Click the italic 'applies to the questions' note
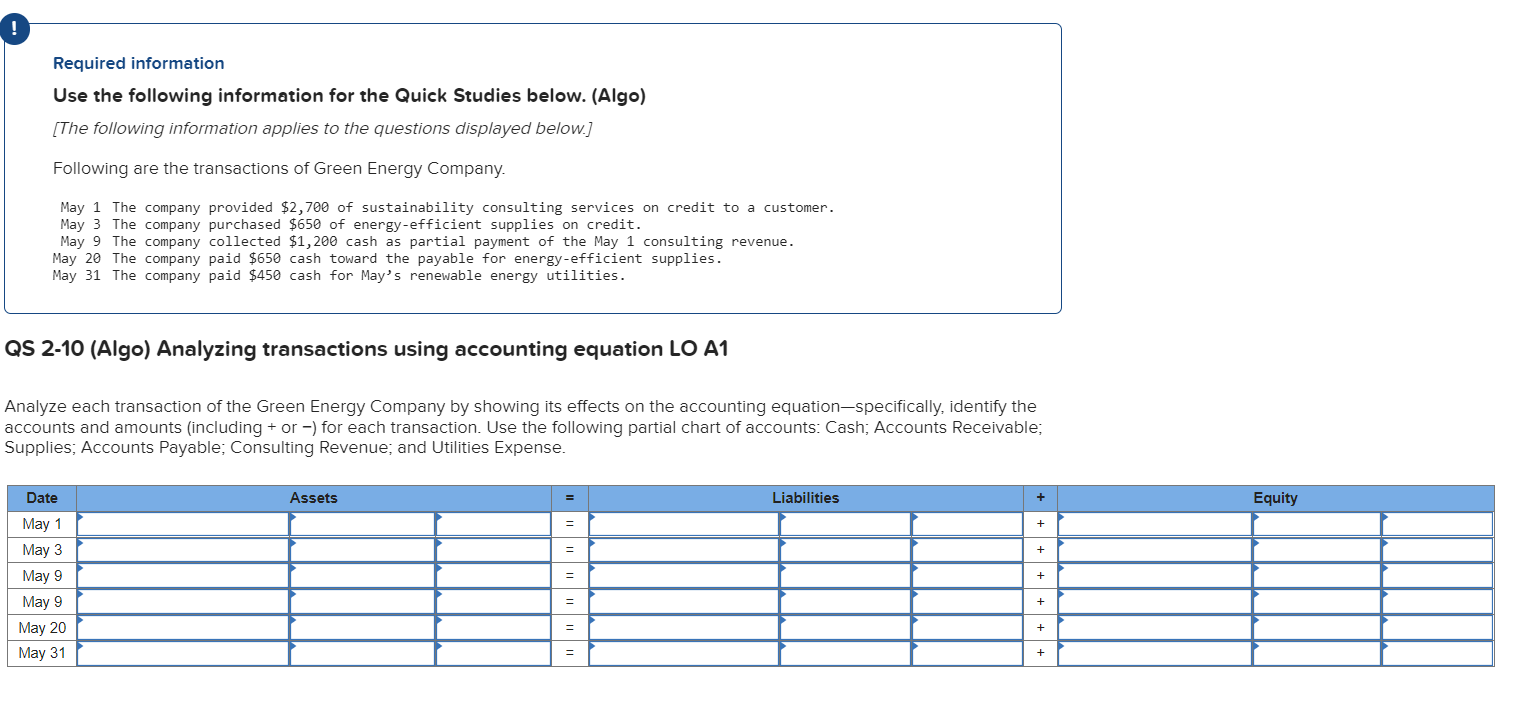1525x719 pixels. [x=323, y=129]
